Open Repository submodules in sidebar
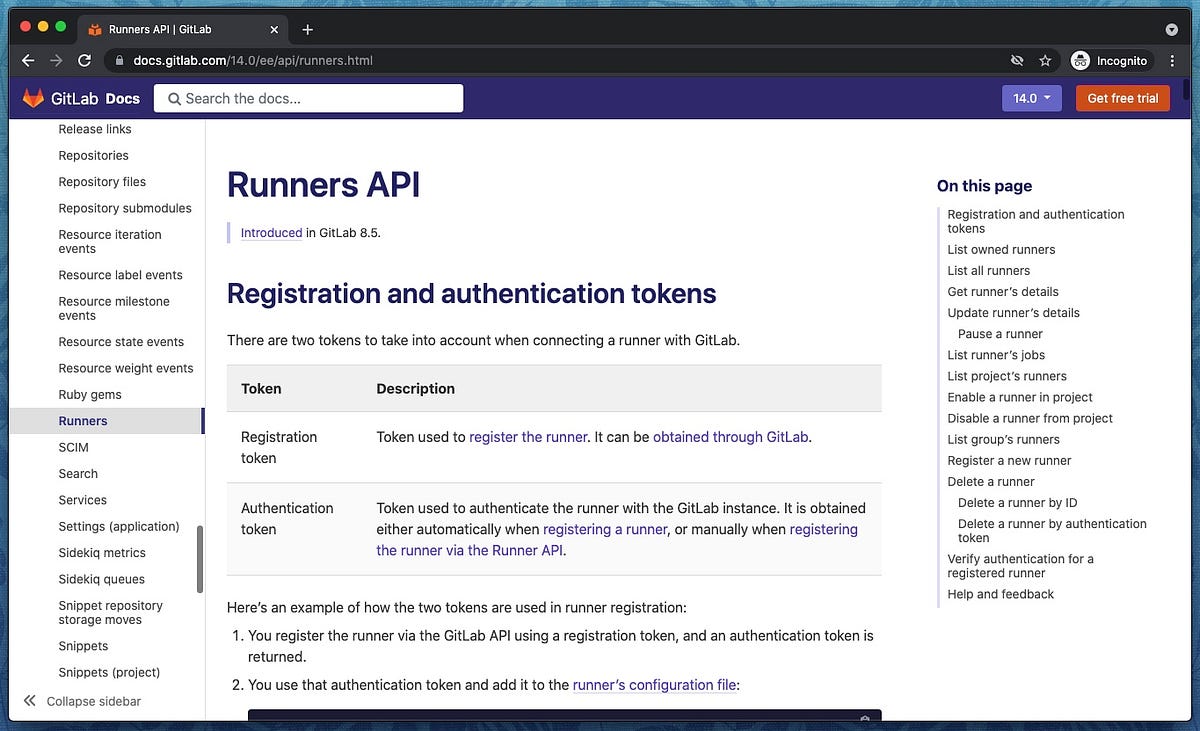Viewport: 1200px width, 731px height. 125,208
